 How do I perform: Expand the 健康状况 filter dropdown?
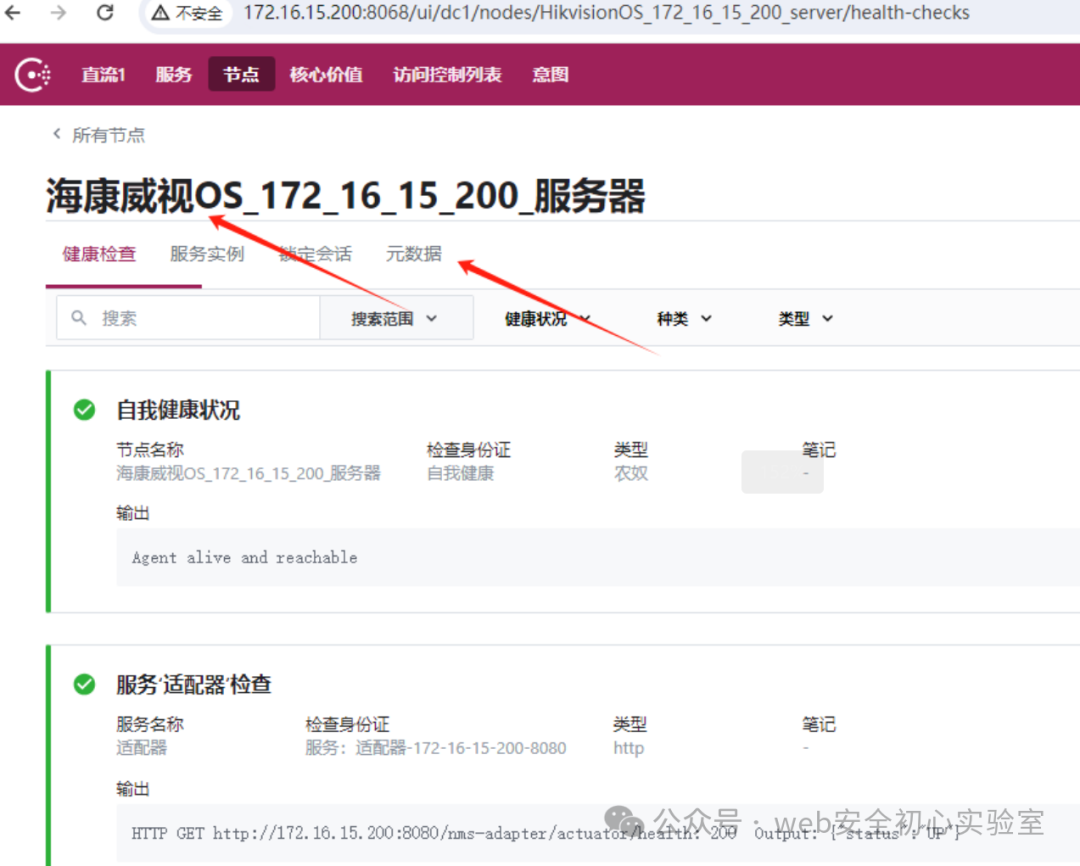pyautogui.click(x=548, y=318)
